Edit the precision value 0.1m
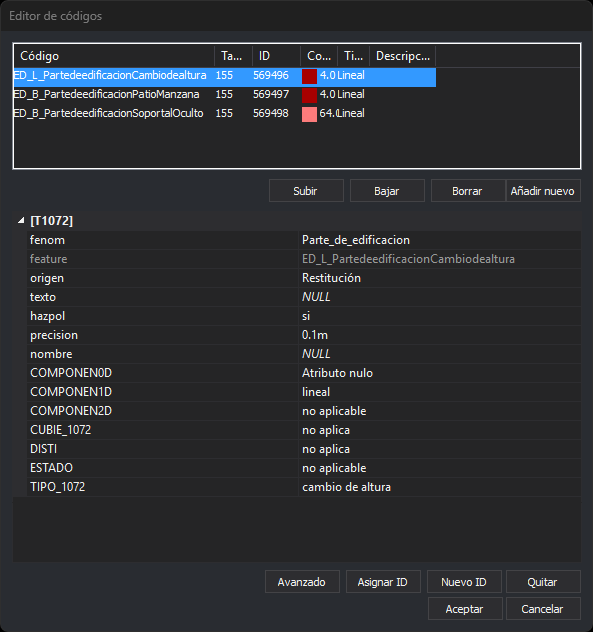The image size is (593, 632). pos(439,335)
